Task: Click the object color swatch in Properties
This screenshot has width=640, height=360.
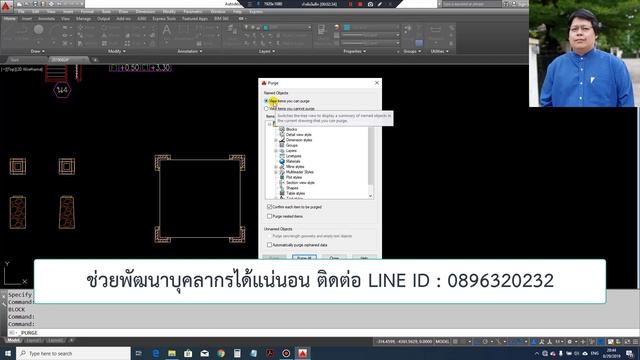Action: pyautogui.click(x=347, y=27)
